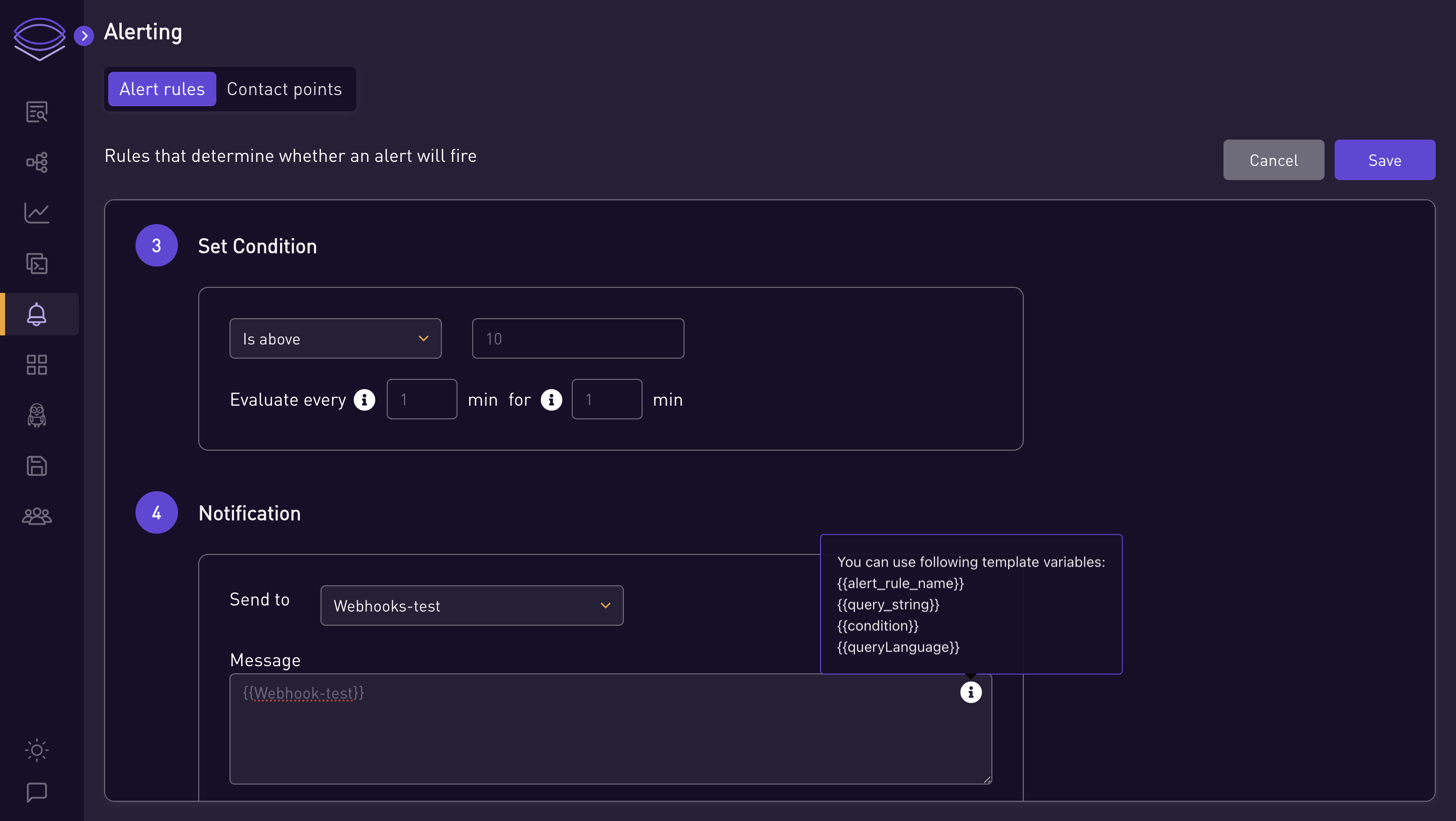The width and height of the screenshot is (1456, 821).
Task: Open the chat feedback icon
Action: [37, 792]
